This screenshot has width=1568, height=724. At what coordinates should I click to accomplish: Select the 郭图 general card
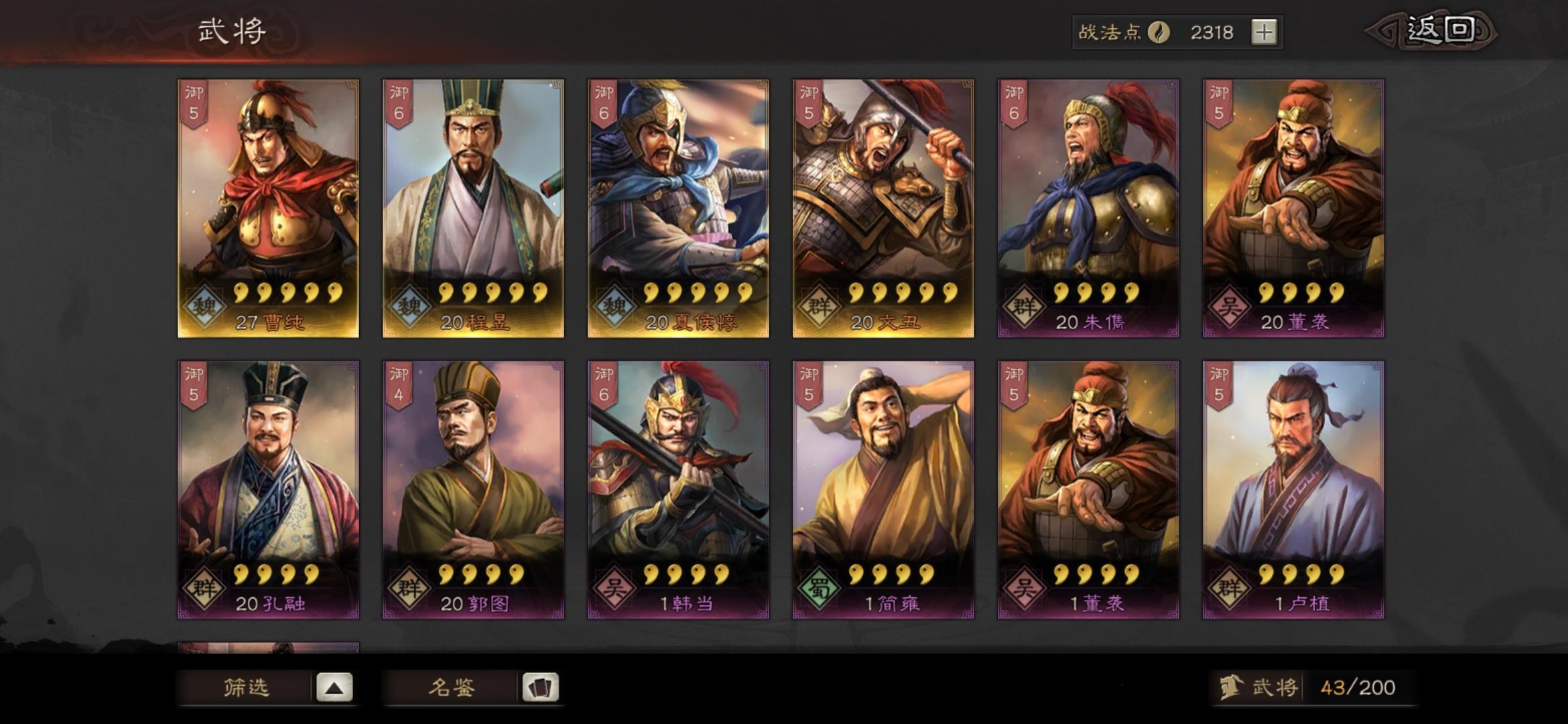473,490
